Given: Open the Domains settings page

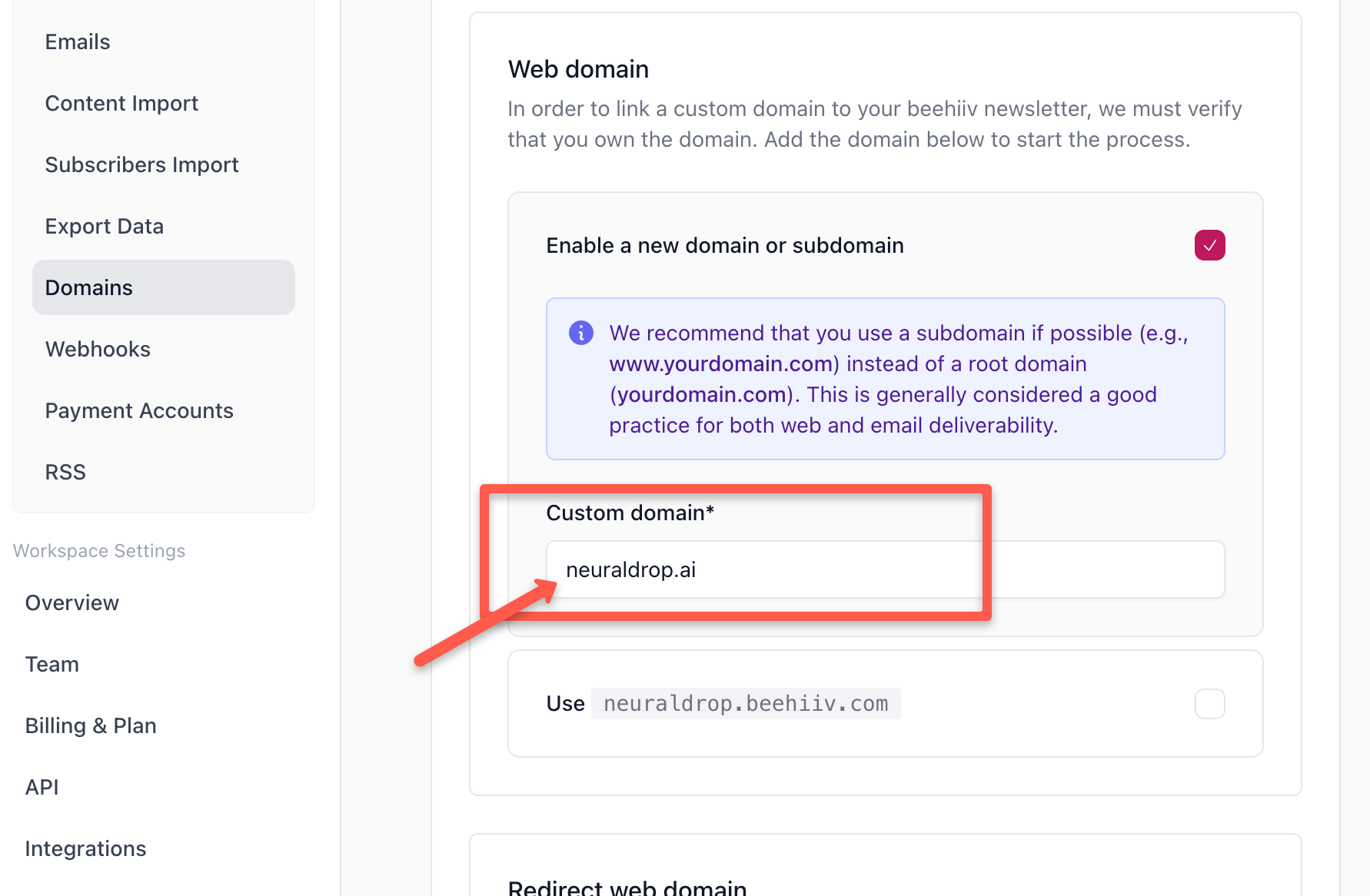Looking at the screenshot, I should pos(88,287).
